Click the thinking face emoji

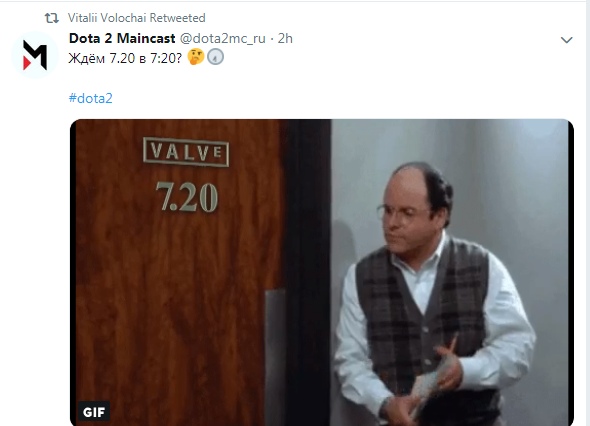(x=195, y=57)
